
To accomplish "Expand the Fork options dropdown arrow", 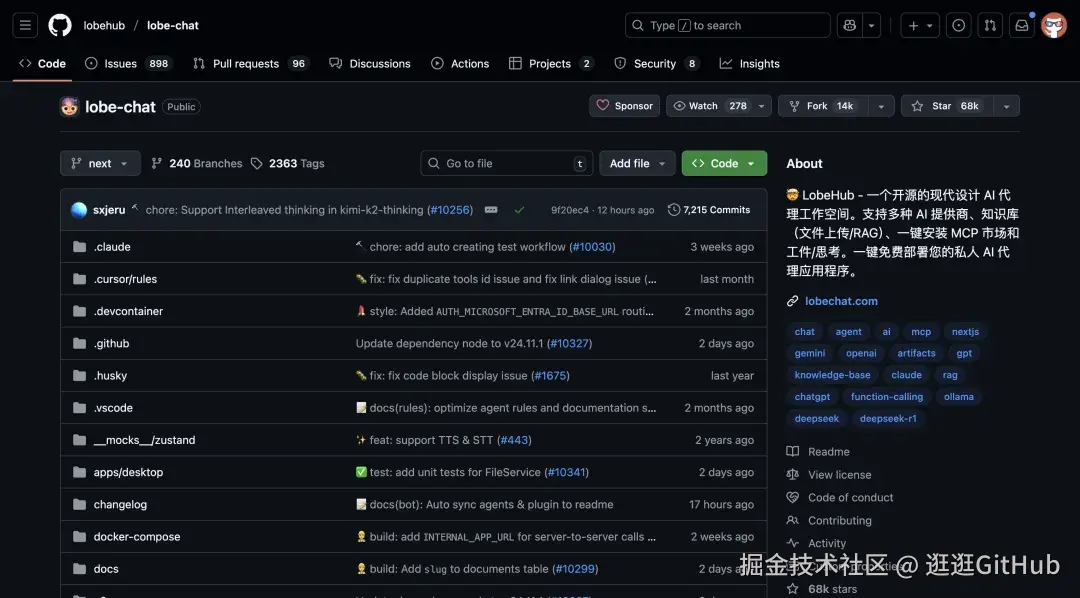I will [x=881, y=106].
